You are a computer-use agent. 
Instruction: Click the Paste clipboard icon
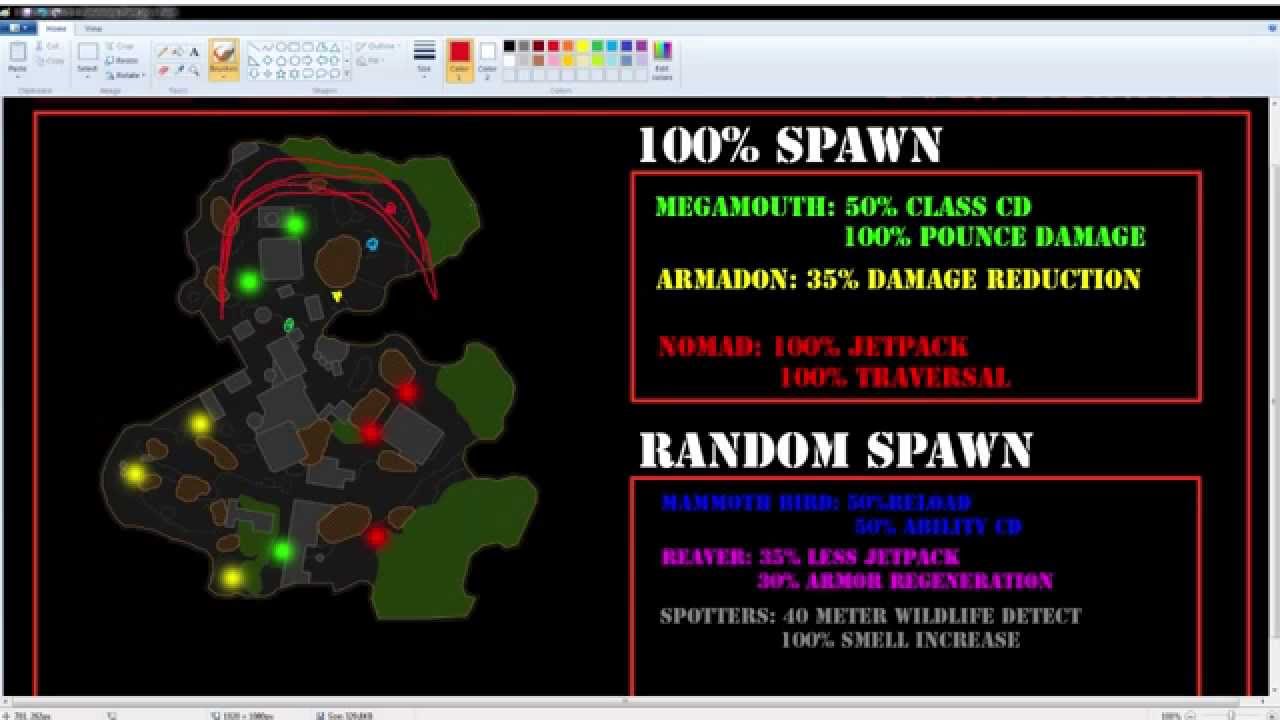click(18, 52)
